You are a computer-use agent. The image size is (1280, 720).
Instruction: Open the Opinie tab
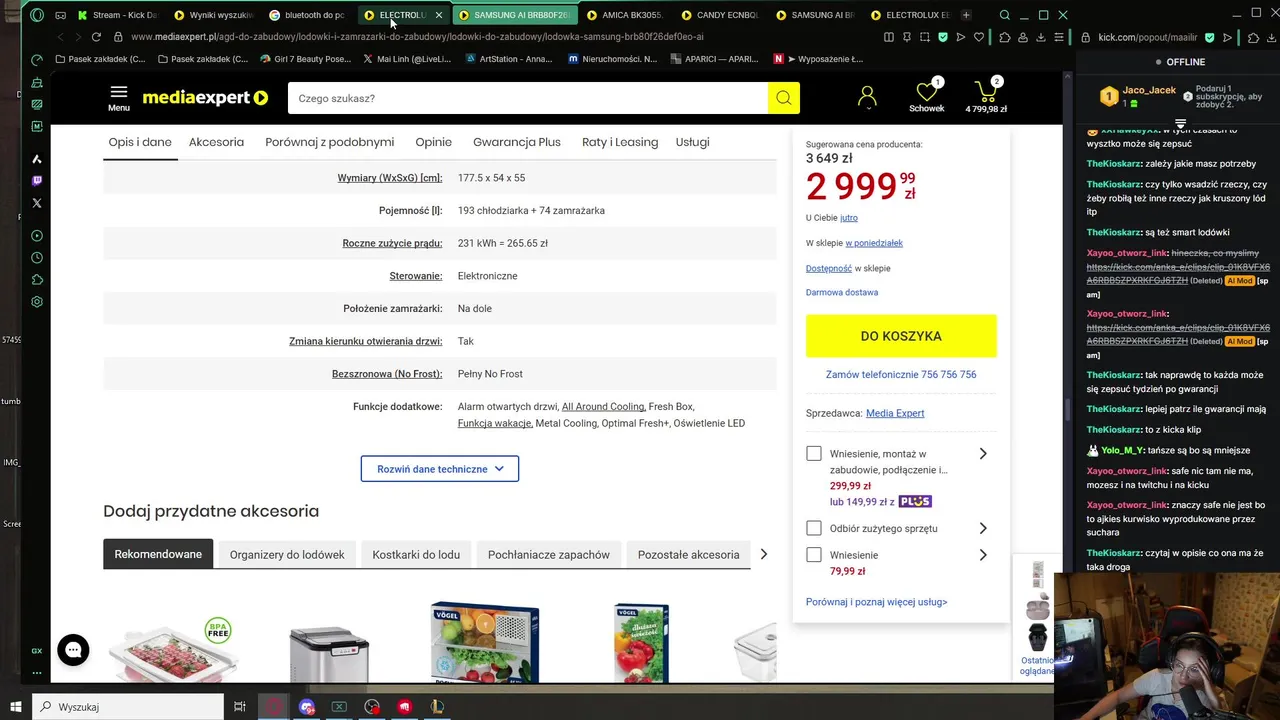pos(434,142)
